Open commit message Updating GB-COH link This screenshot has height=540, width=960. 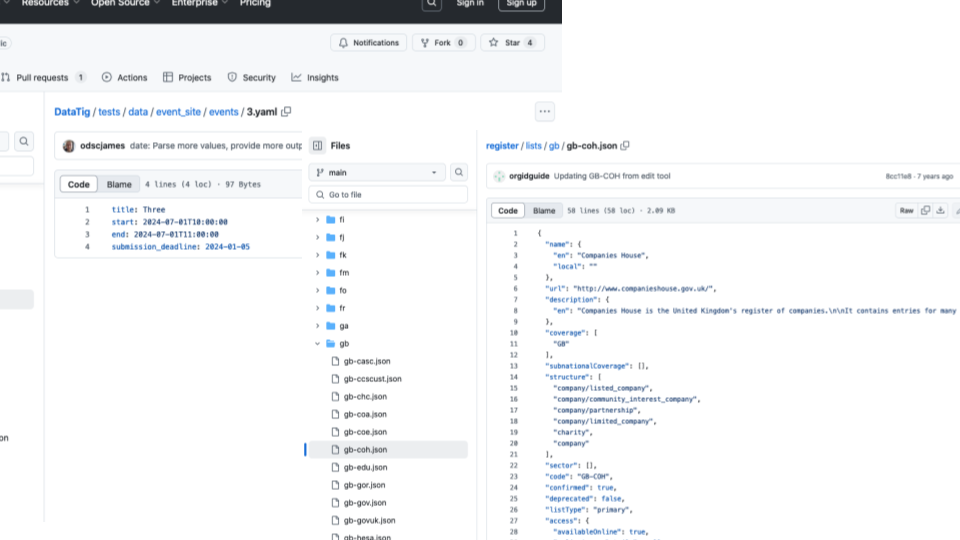(x=612, y=176)
